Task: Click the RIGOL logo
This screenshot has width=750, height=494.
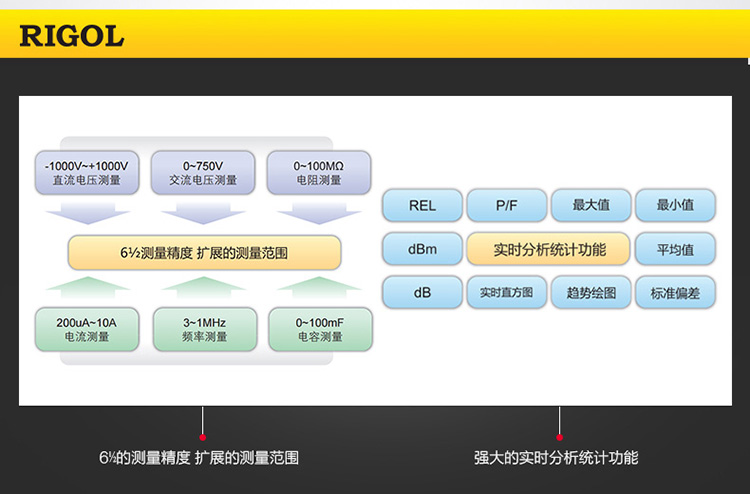Action: pyautogui.click(x=72, y=37)
